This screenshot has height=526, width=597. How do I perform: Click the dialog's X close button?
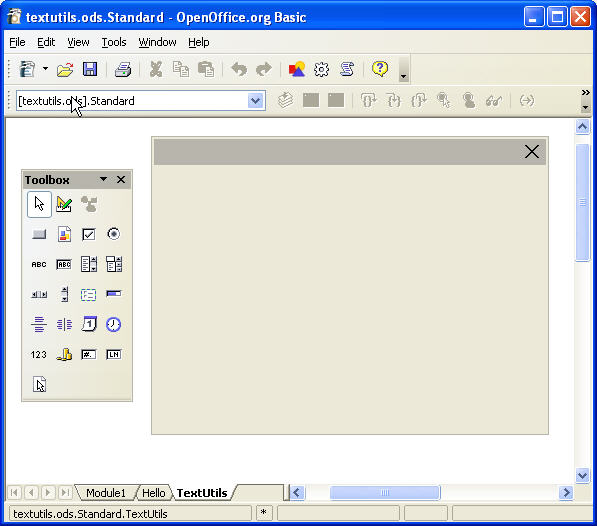point(532,151)
